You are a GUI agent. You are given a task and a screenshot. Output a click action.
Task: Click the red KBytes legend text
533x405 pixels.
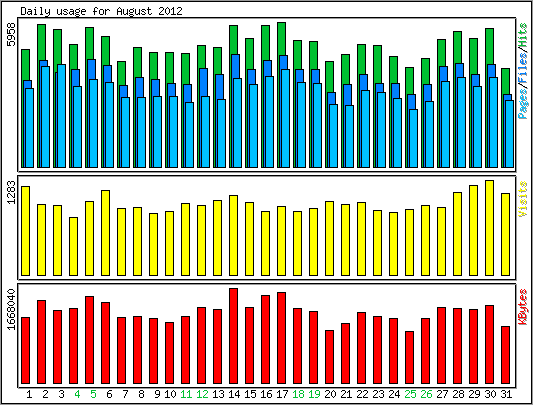click(523, 307)
